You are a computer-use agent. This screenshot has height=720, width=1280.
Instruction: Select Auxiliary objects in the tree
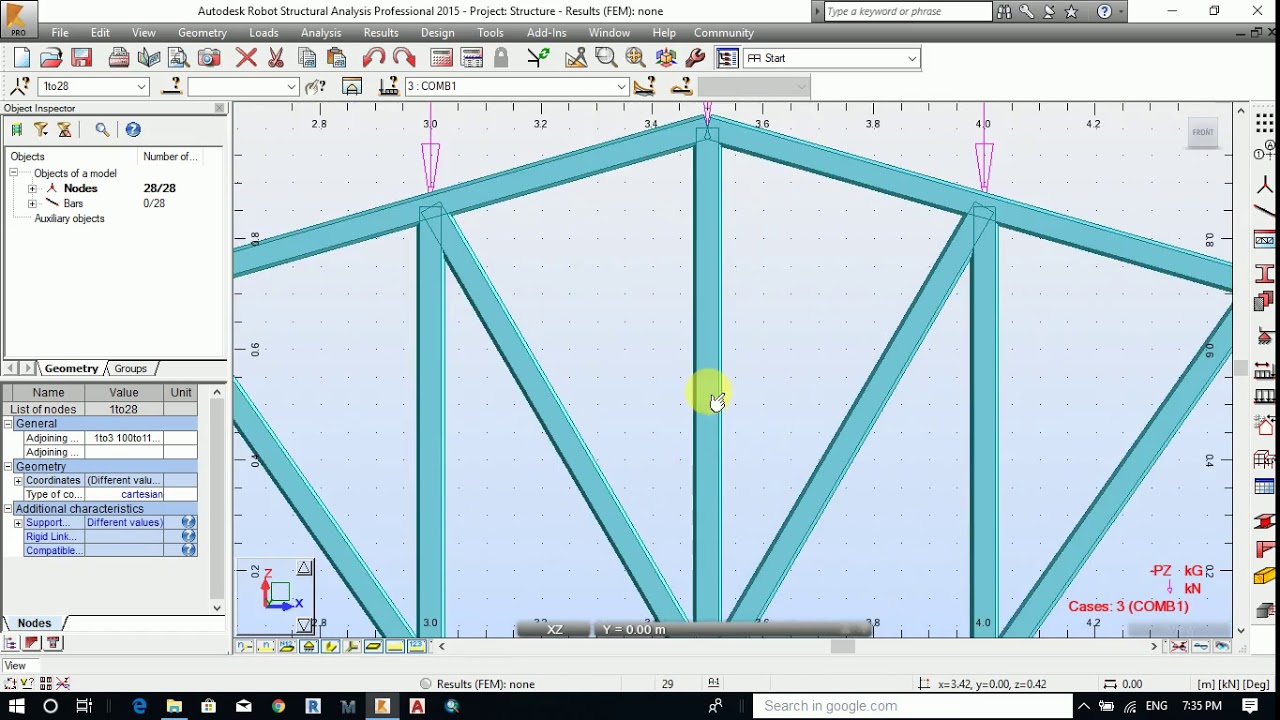[x=69, y=218]
